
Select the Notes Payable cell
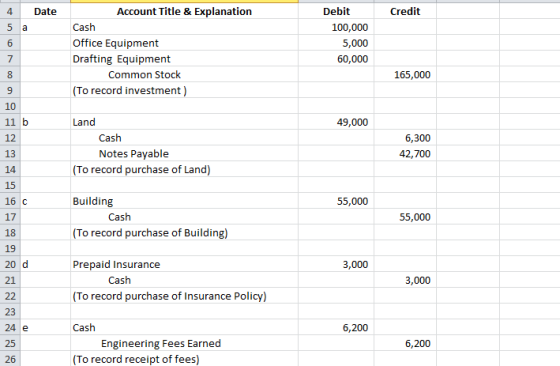pyautogui.click(x=184, y=154)
